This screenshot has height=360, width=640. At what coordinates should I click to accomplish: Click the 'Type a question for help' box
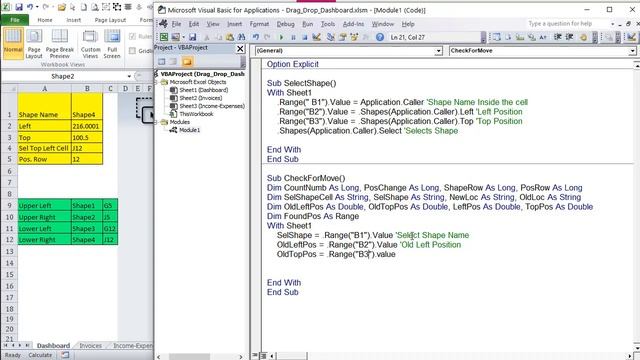pos(567,24)
